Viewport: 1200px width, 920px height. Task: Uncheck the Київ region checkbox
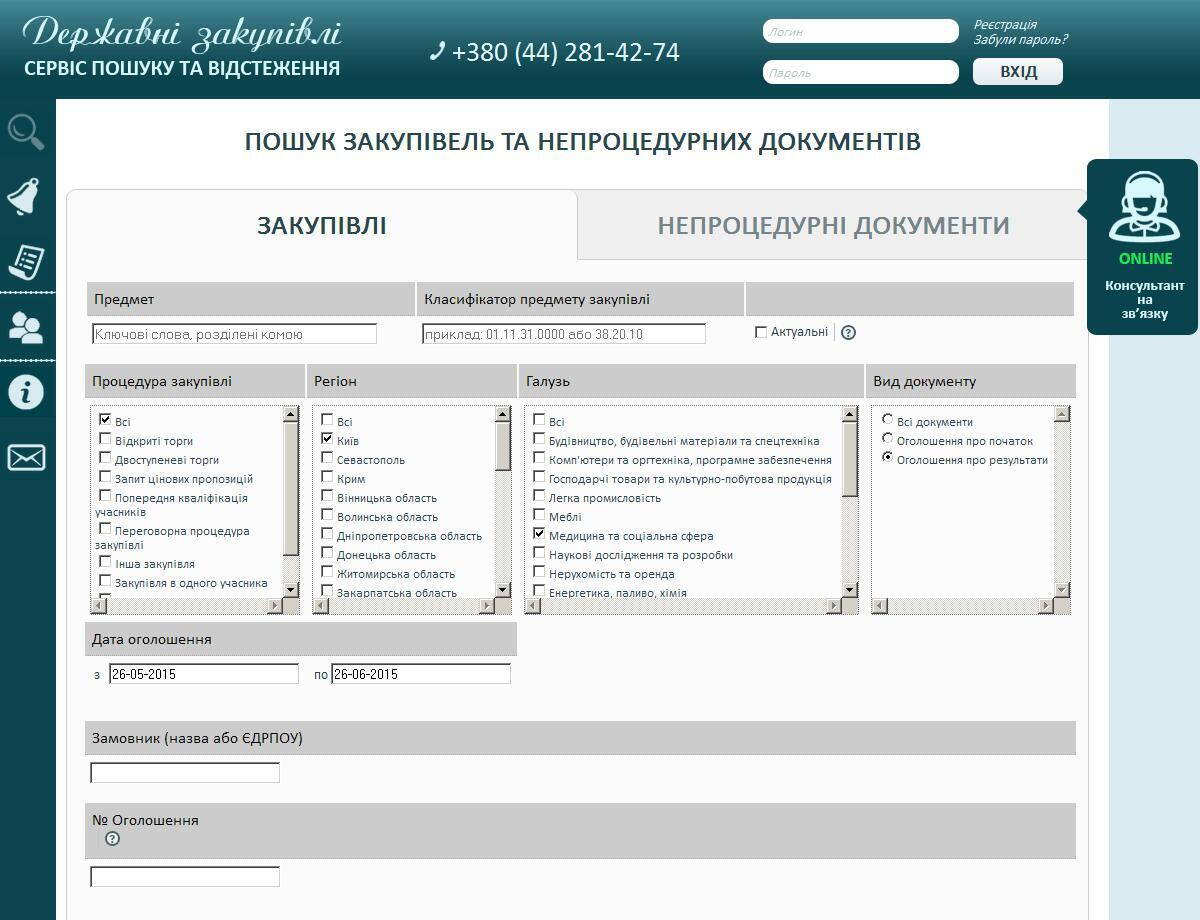[327, 439]
